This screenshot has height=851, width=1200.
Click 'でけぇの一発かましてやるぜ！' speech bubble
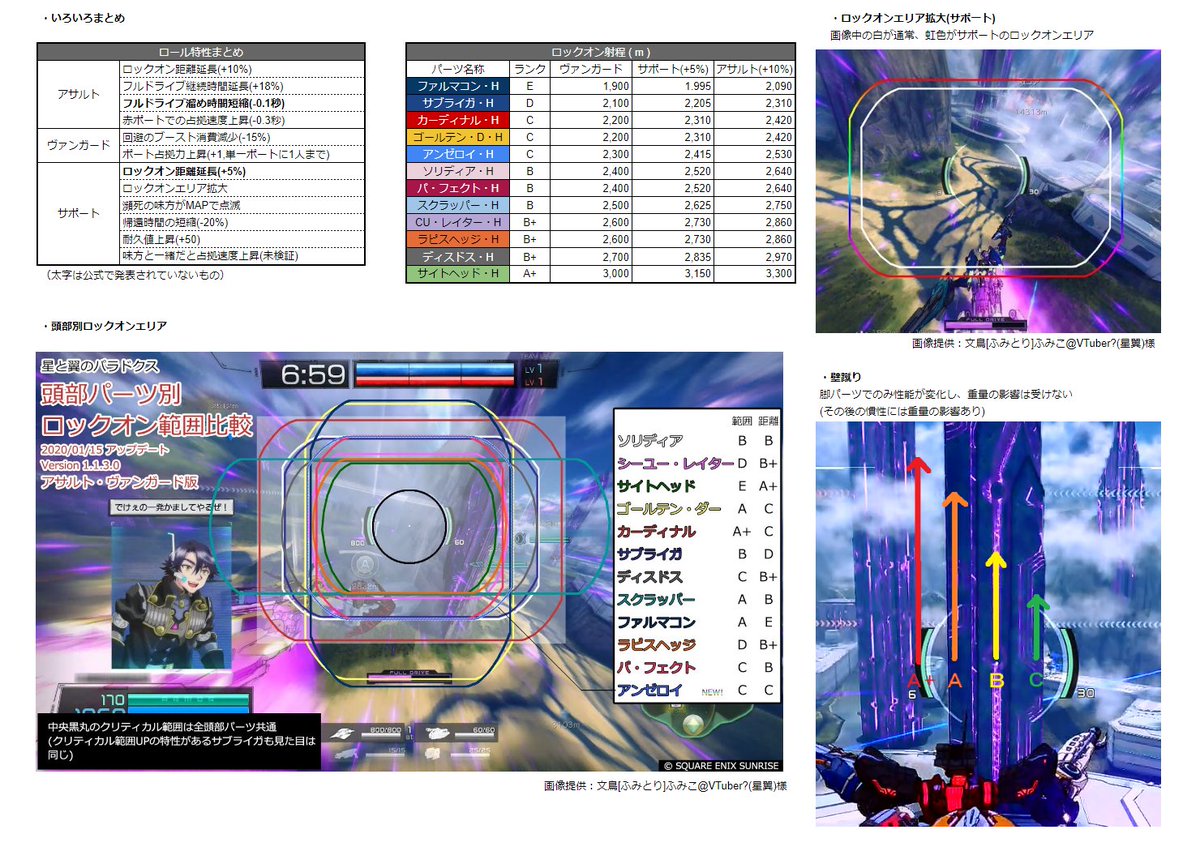coord(173,507)
